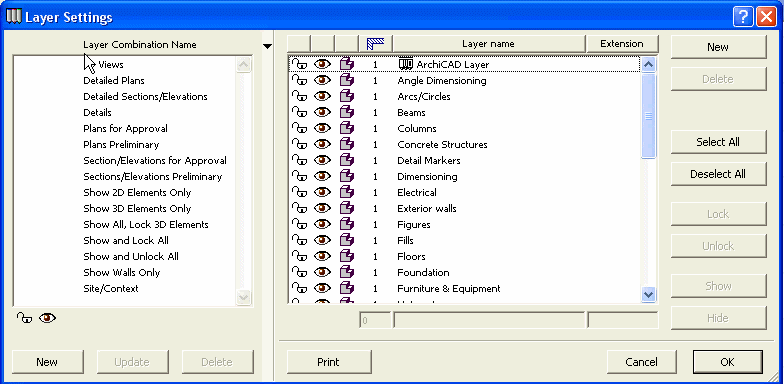Image resolution: width=784 pixels, height=384 pixels.
Task: Switch the 3D solid/wireframe icon on Fills layer
Action: (x=346, y=240)
